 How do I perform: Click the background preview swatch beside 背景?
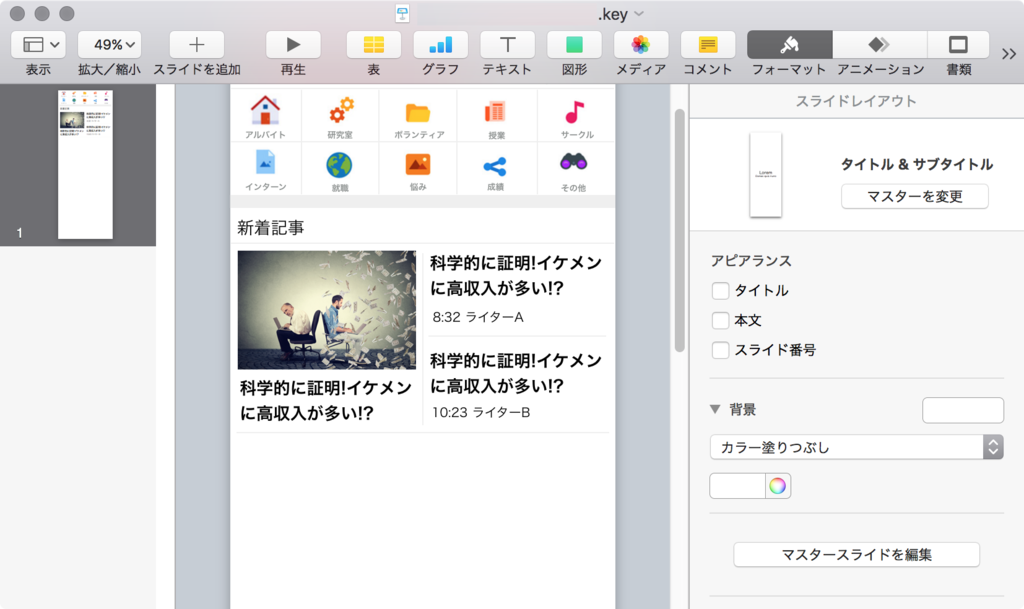tap(963, 410)
